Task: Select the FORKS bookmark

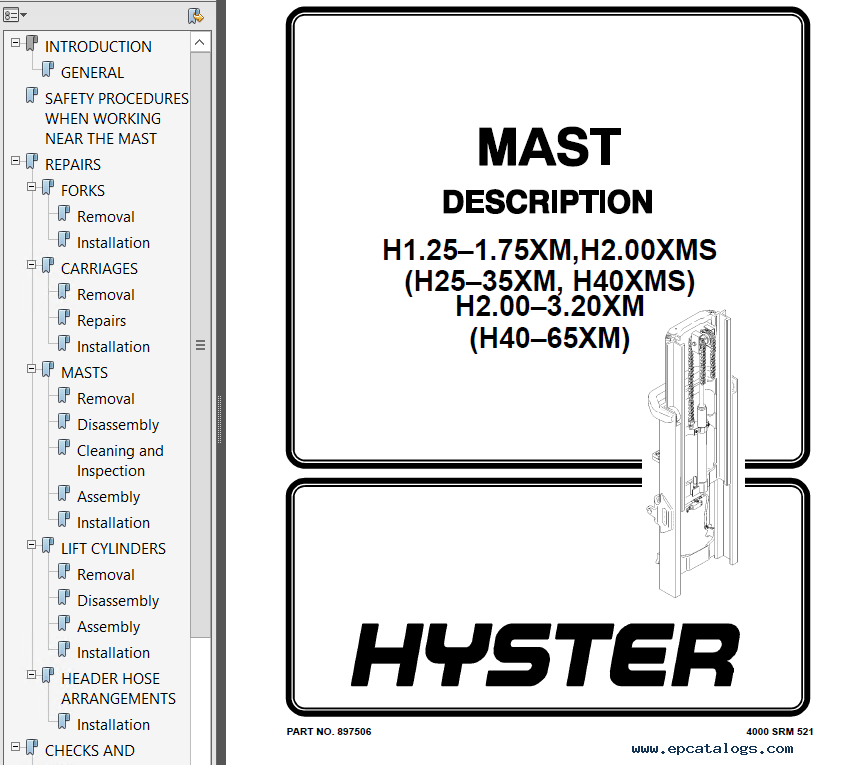Action: click(x=83, y=191)
